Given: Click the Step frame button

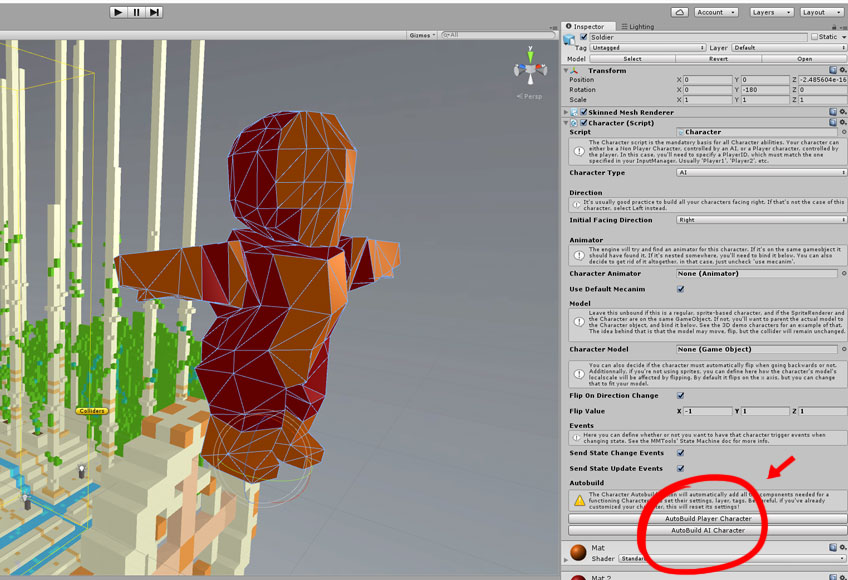Looking at the screenshot, I should (x=154, y=12).
